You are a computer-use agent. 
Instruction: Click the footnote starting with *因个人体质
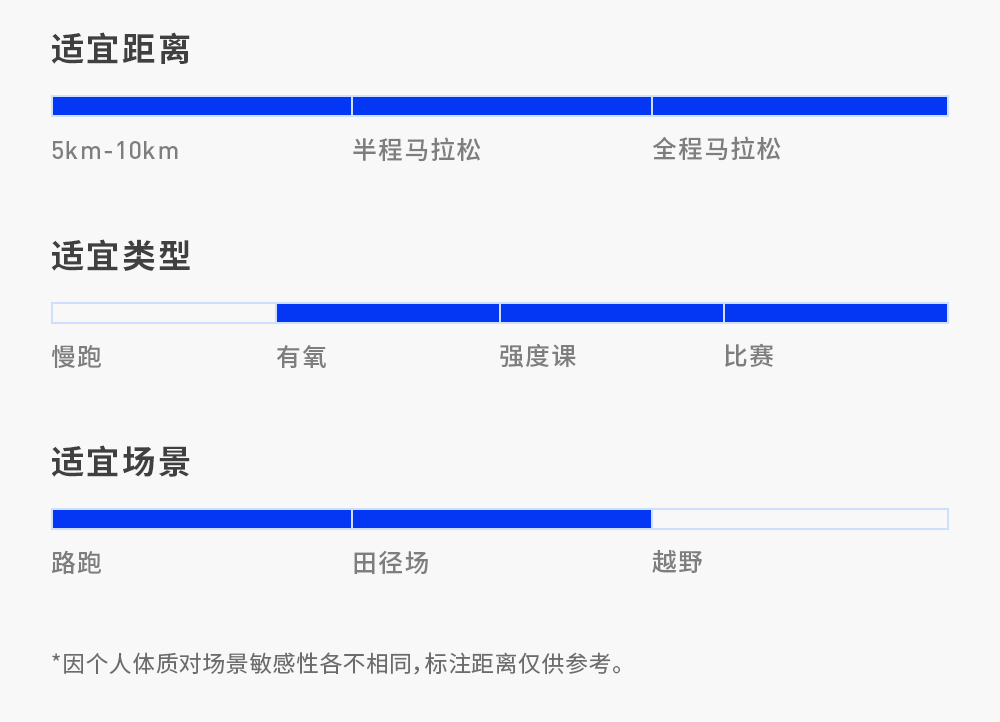(x=340, y=663)
